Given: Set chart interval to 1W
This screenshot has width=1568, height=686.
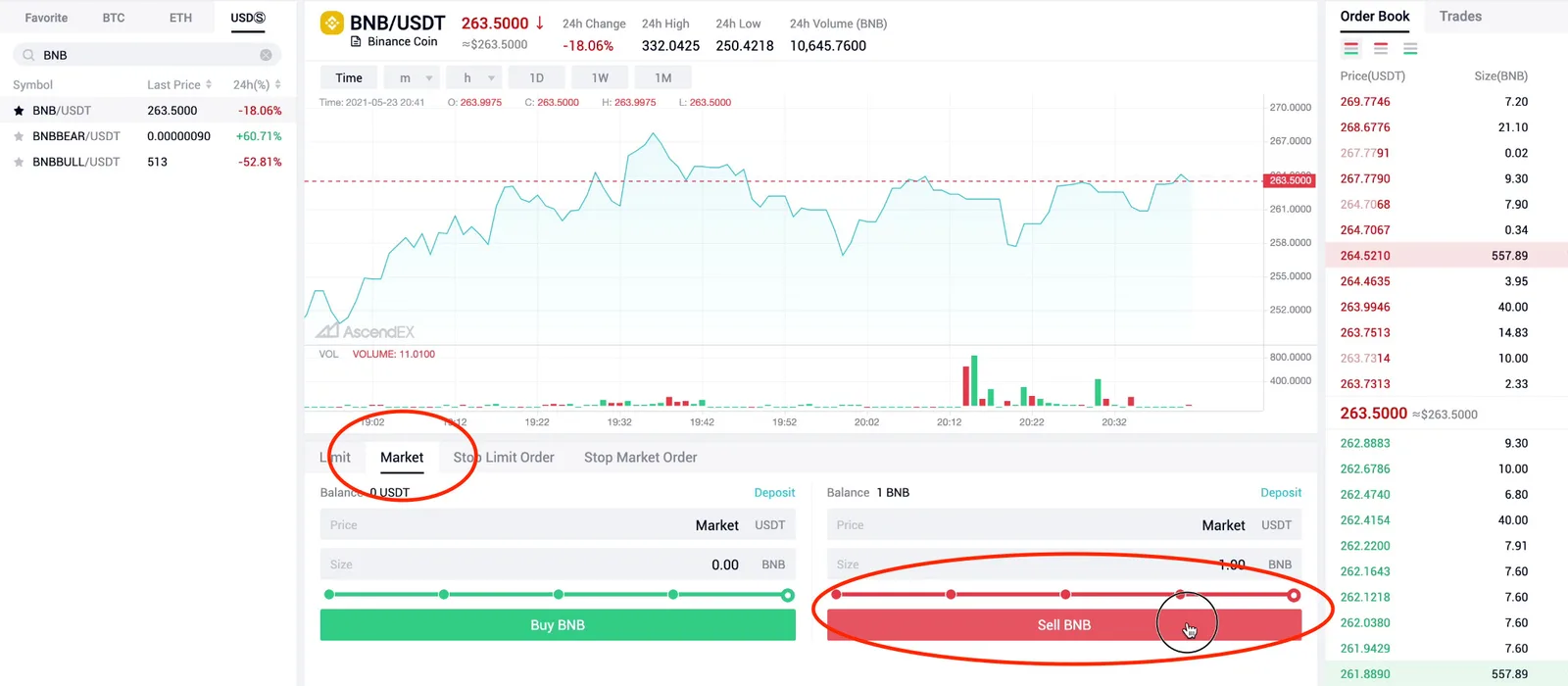Looking at the screenshot, I should [x=600, y=77].
